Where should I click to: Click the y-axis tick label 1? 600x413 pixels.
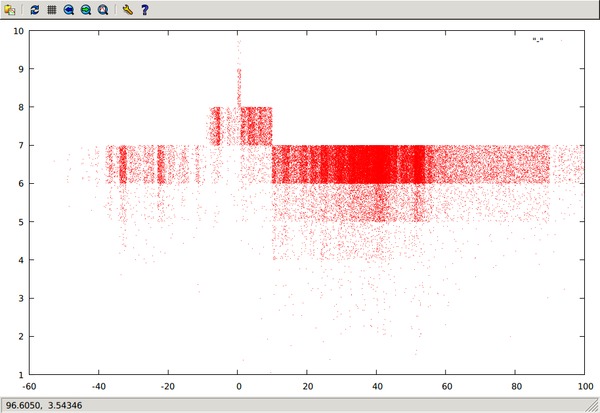pos(21,375)
